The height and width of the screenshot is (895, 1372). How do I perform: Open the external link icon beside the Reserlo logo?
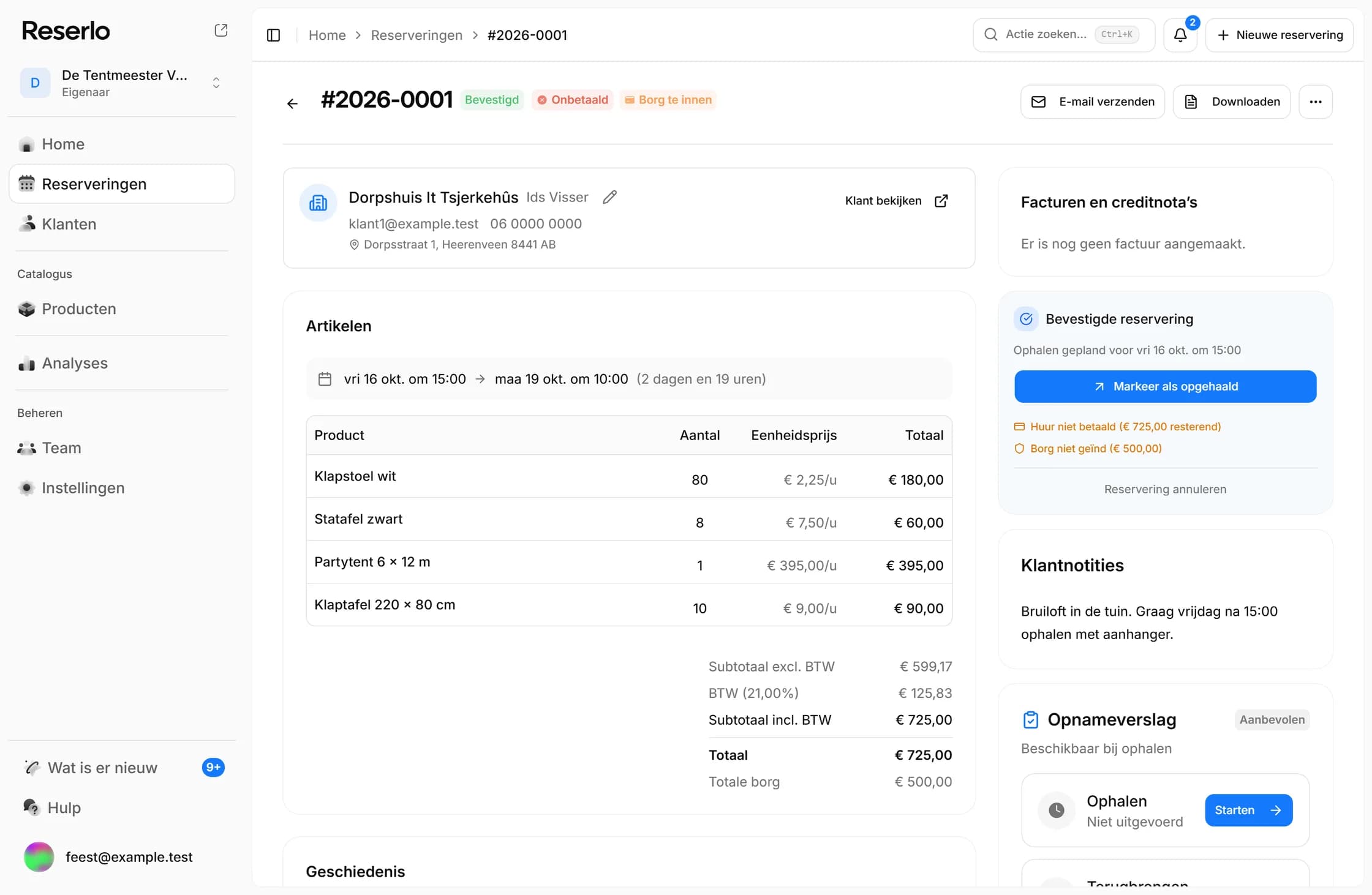tap(221, 30)
